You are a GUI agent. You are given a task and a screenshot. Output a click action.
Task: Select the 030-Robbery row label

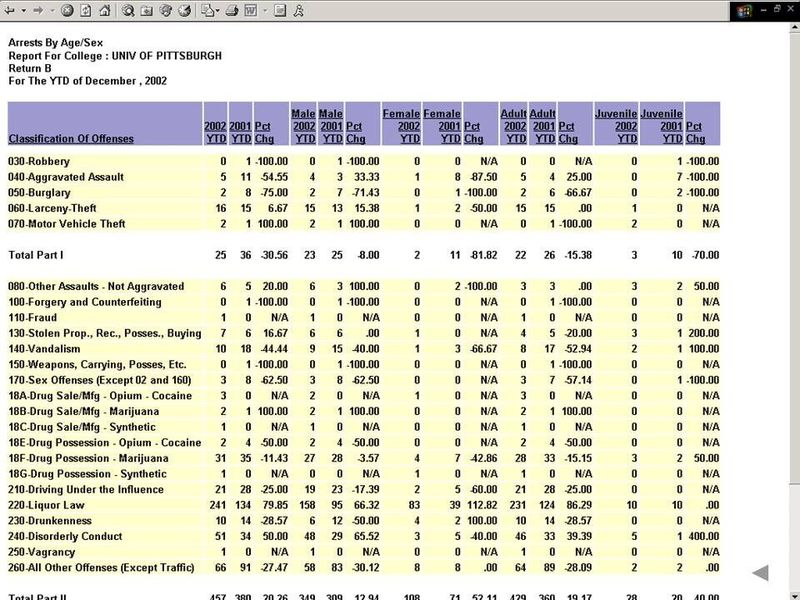[x=39, y=161]
